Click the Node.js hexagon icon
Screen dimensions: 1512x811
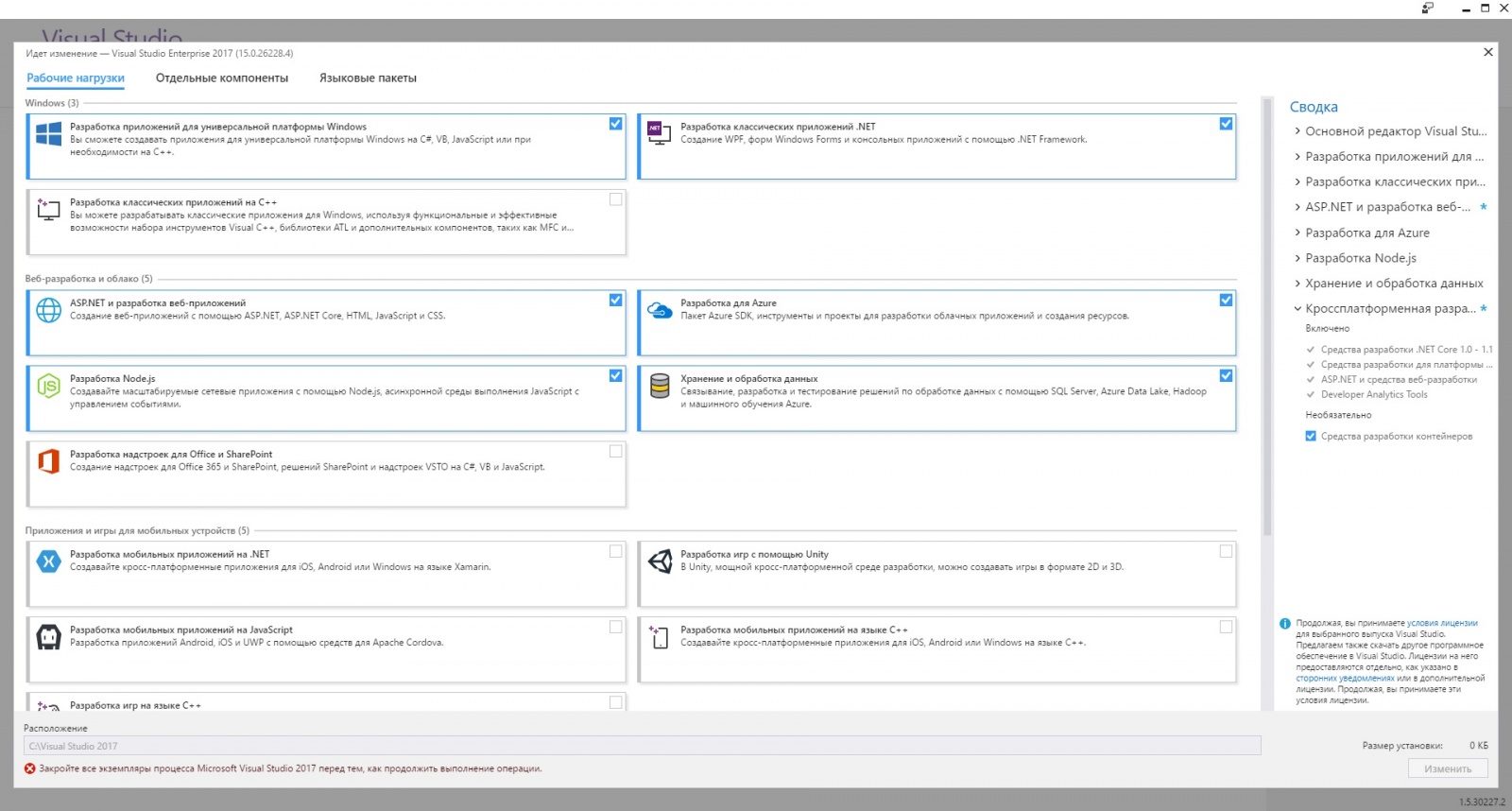(x=48, y=385)
